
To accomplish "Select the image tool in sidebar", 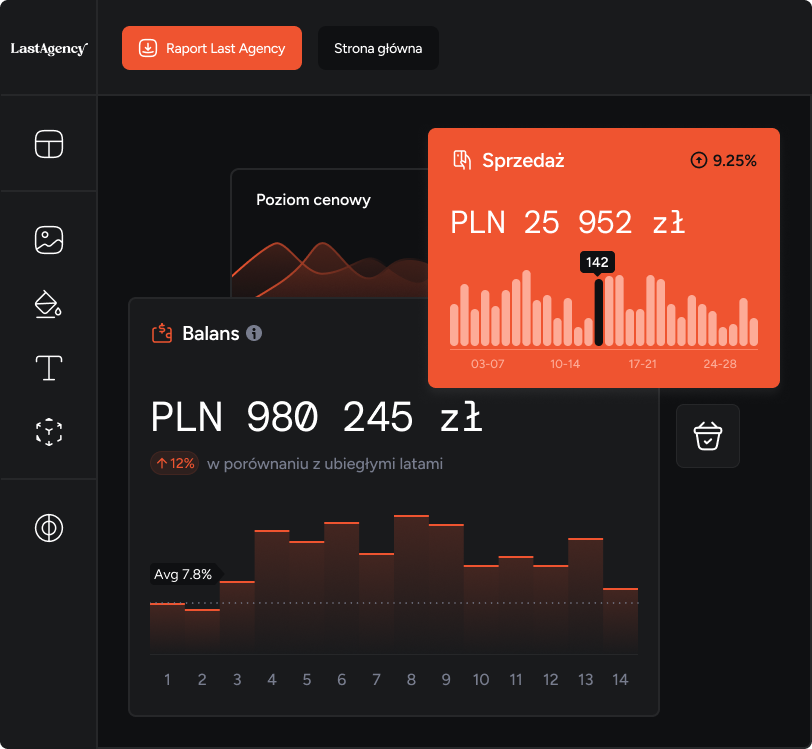I will click(x=49, y=239).
